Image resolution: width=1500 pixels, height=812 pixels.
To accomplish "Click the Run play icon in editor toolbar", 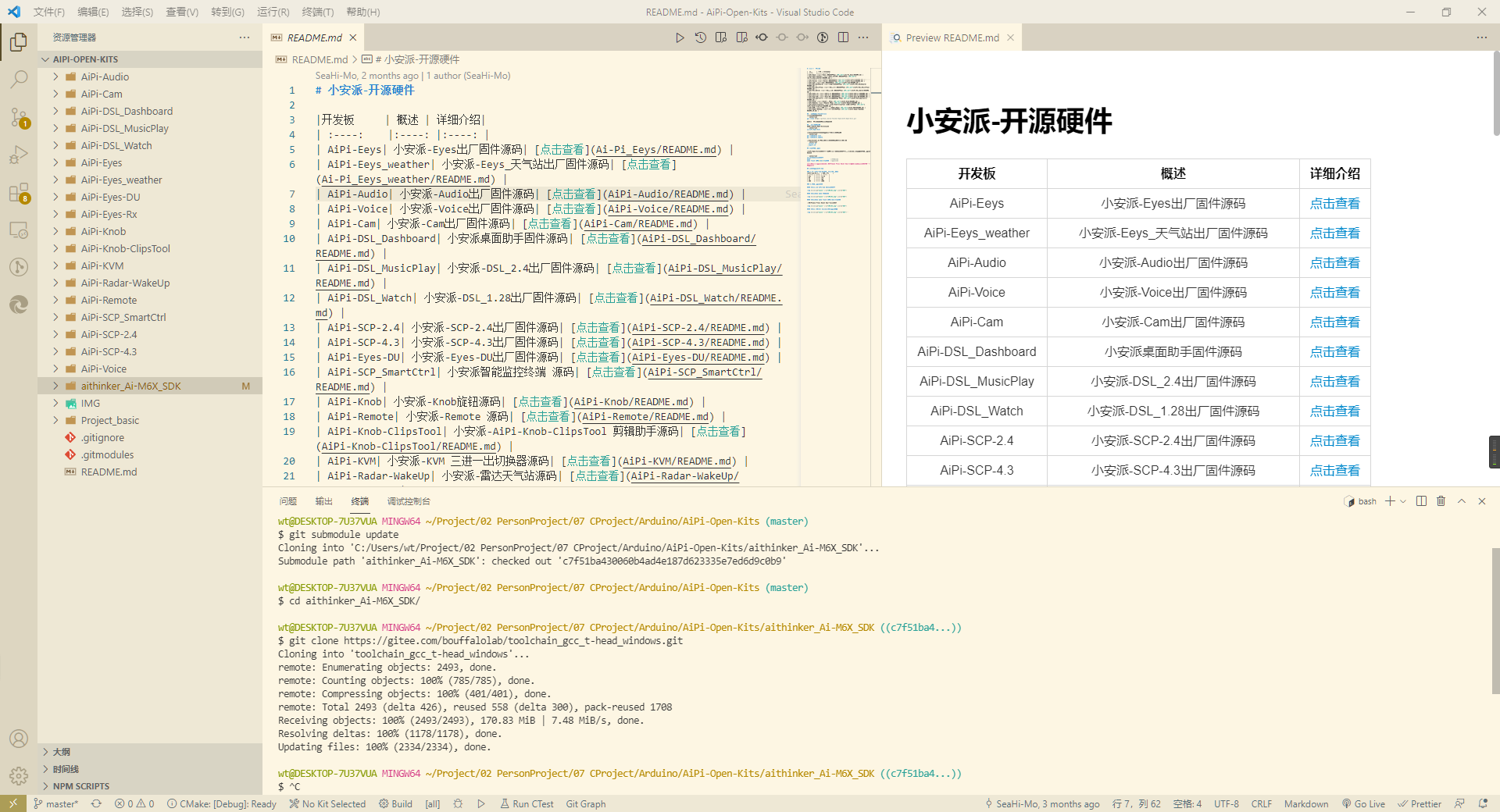I will click(680, 37).
